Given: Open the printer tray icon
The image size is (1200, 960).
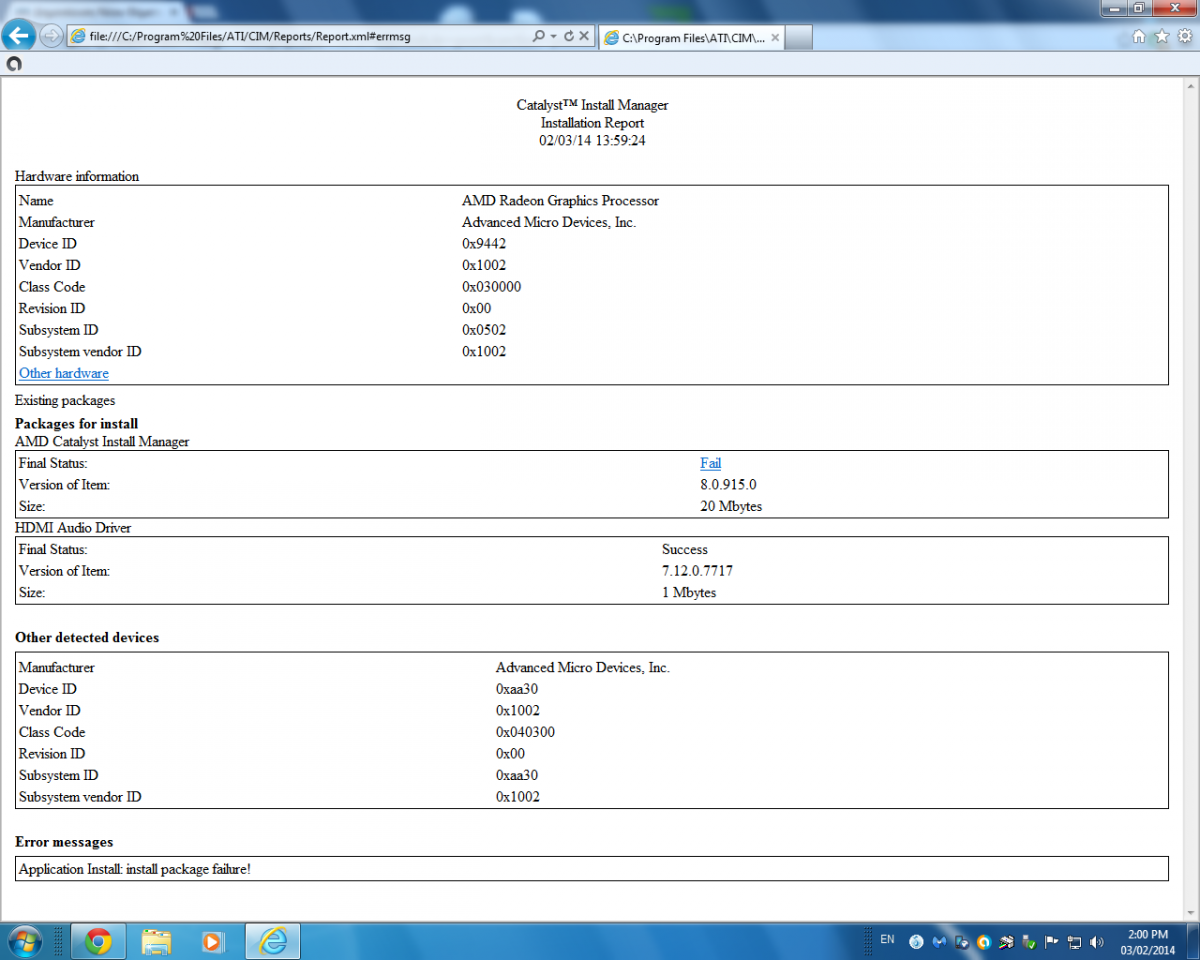Looking at the screenshot, I should tap(1006, 941).
